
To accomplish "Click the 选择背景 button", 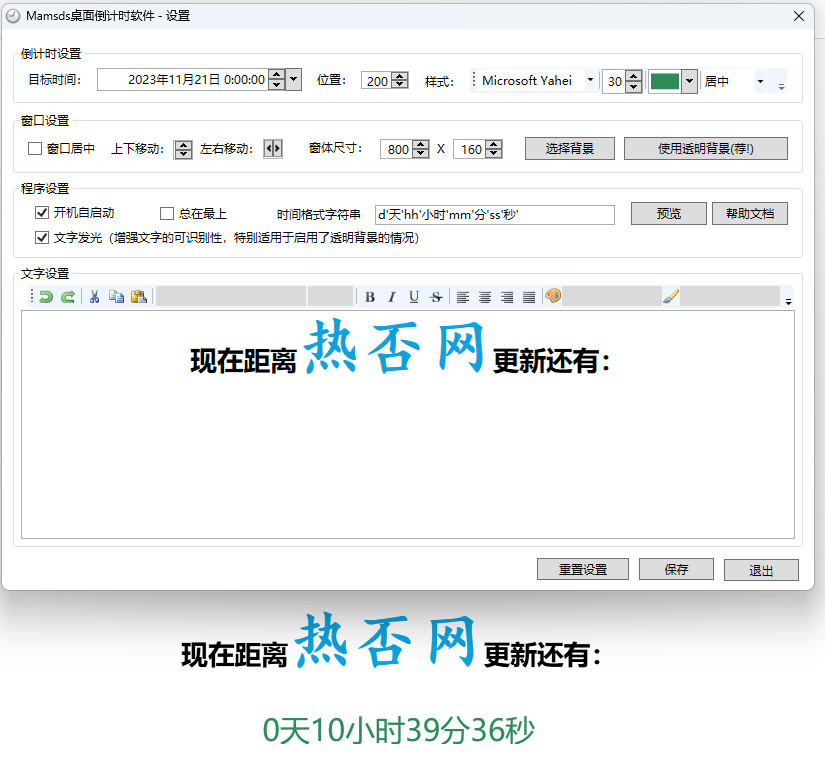I will (569, 148).
